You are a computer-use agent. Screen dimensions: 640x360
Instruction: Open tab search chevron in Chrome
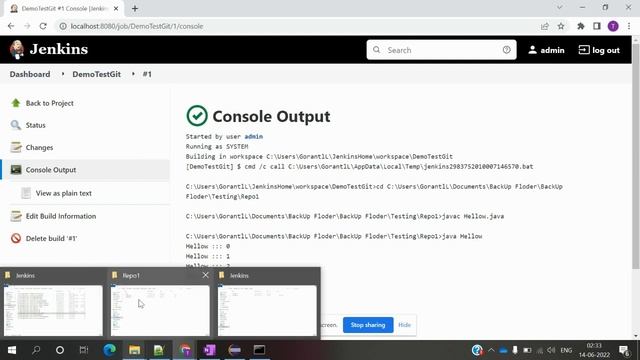(560, 7)
